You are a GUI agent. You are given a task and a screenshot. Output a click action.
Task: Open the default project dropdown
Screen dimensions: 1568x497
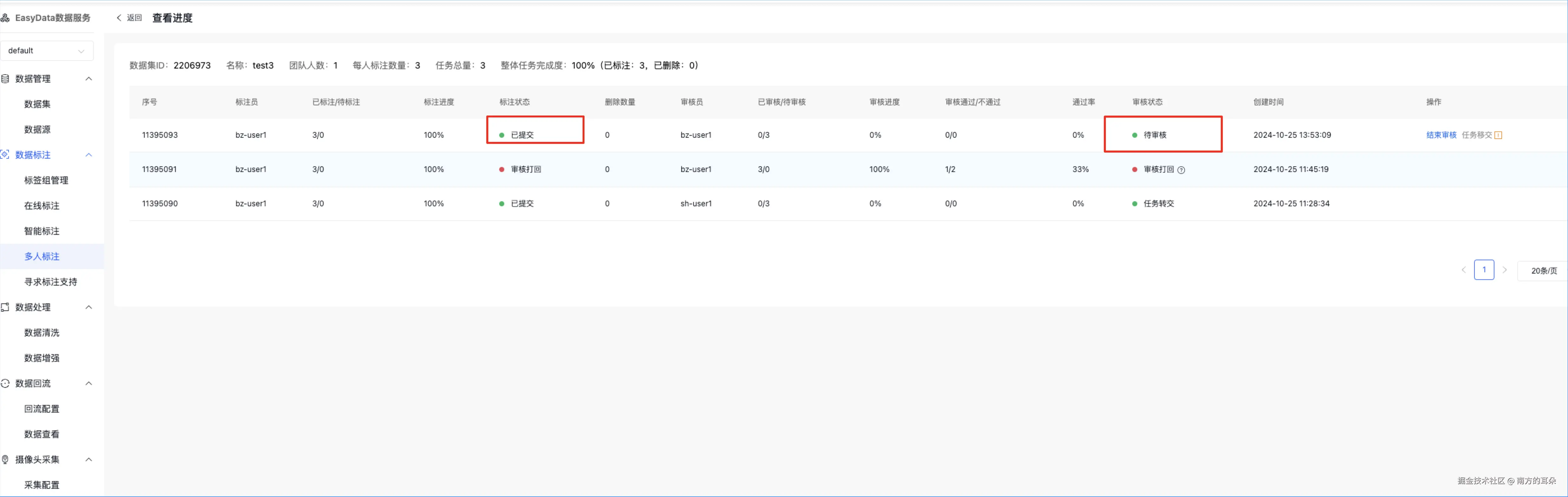[x=47, y=50]
